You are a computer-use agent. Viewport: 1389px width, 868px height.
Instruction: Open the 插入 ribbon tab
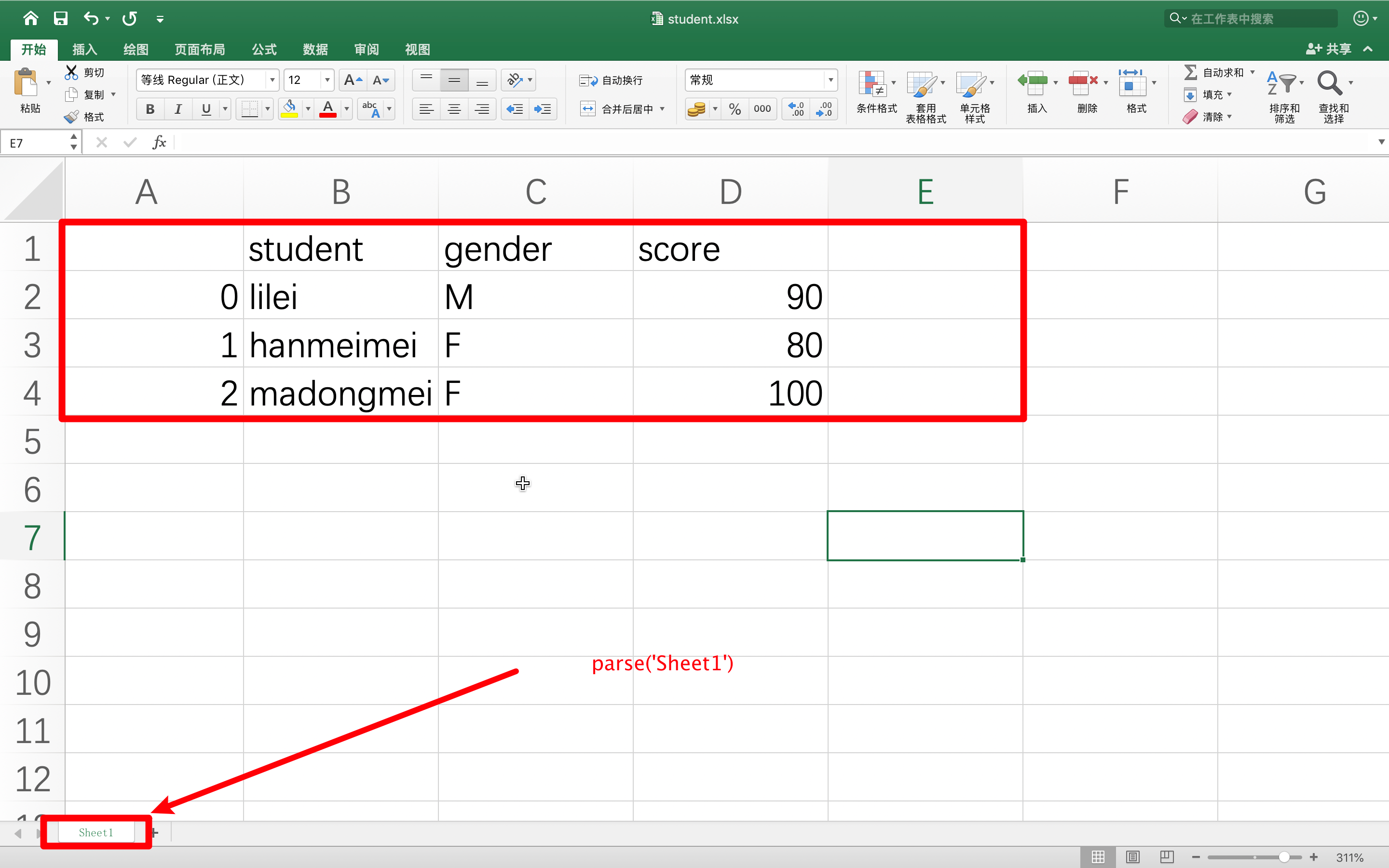coord(84,49)
